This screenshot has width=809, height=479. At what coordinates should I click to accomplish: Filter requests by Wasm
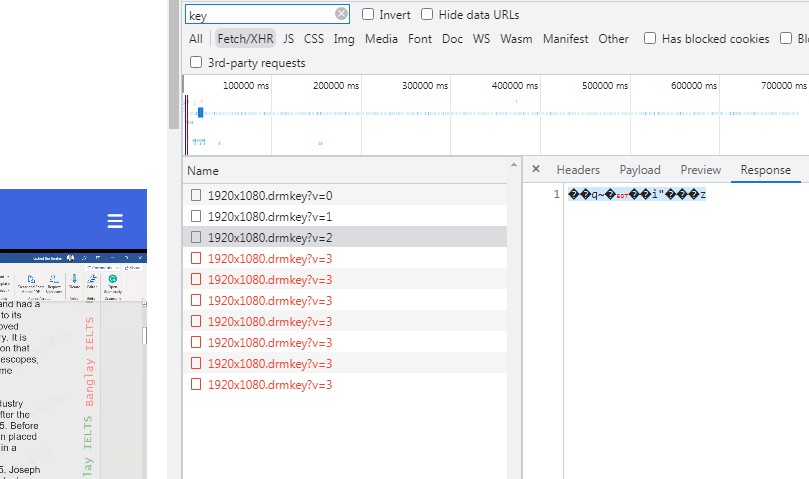pos(516,39)
